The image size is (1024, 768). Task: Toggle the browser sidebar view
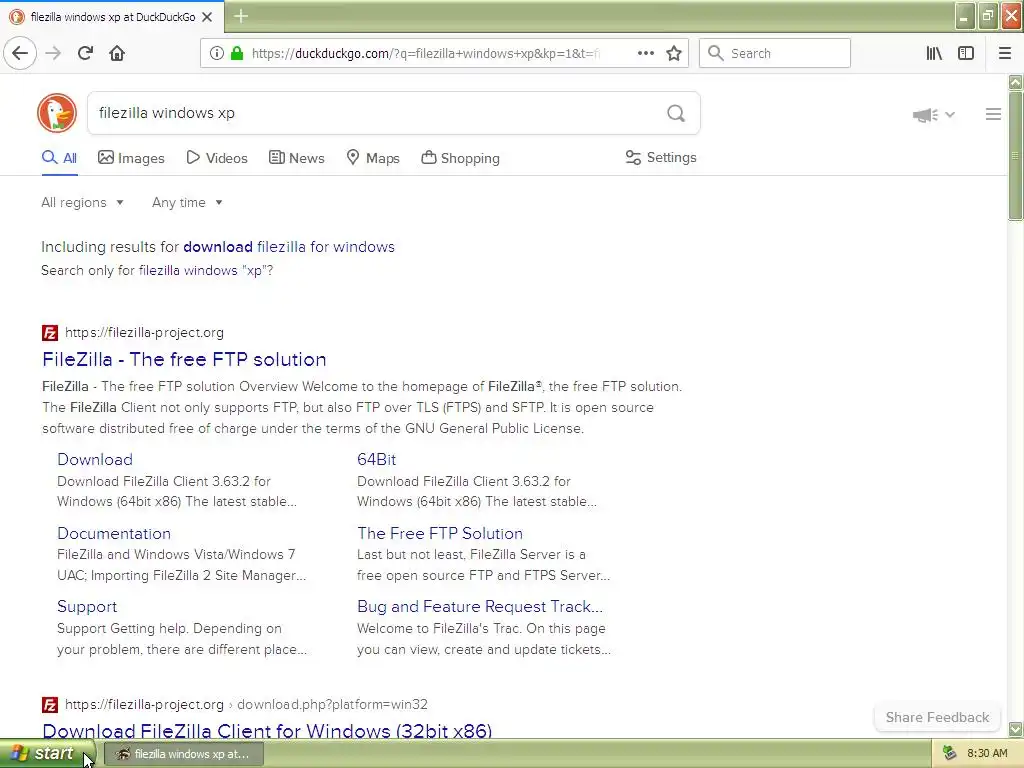point(966,54)
